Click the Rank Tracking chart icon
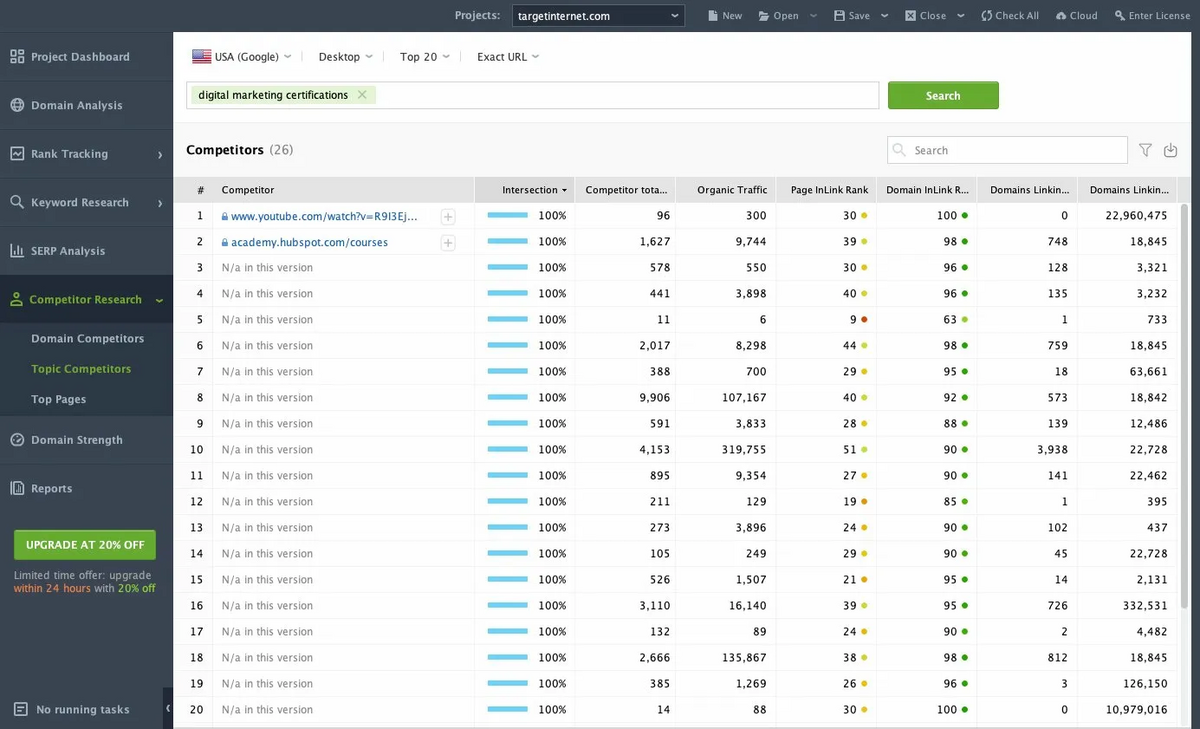The width and height of the screenshot is (1200, 729). pyautogui.click(x=17, y=154)
